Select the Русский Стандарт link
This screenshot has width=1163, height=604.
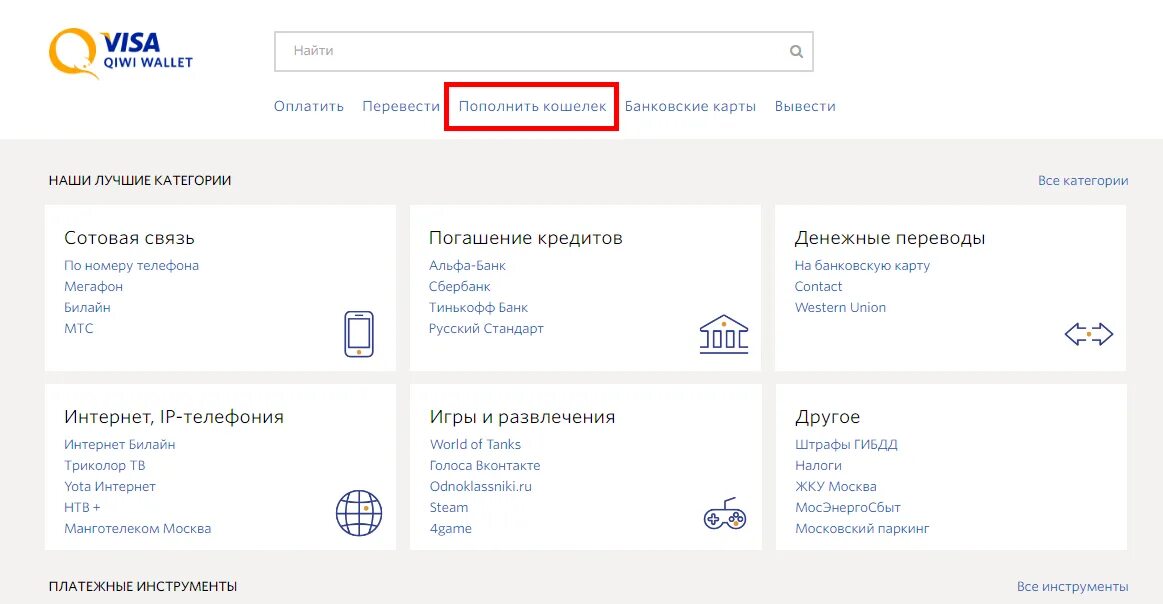pyautogui.click(x=487, y=328)
